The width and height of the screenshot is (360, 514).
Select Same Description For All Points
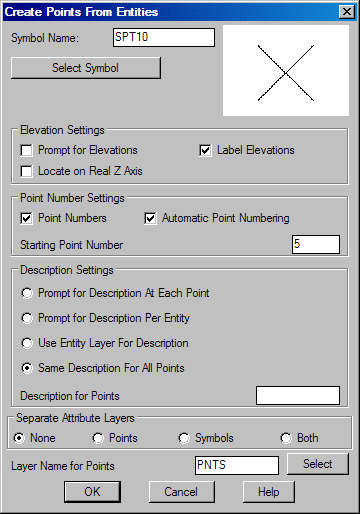pyautogui.click(x=27, y=368)
